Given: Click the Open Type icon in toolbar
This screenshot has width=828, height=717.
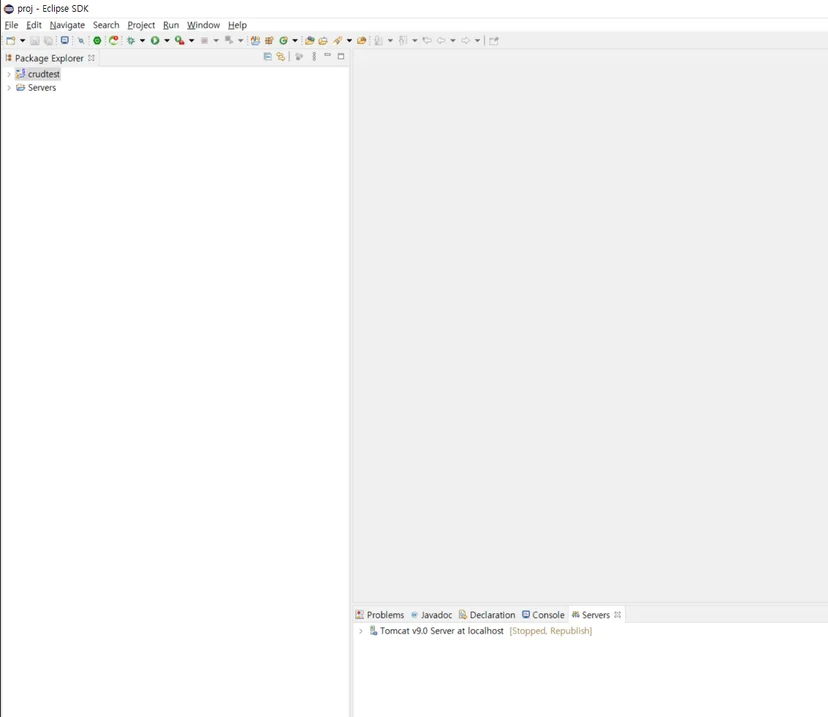Looking at the screenshot, I should pos(309,41).
